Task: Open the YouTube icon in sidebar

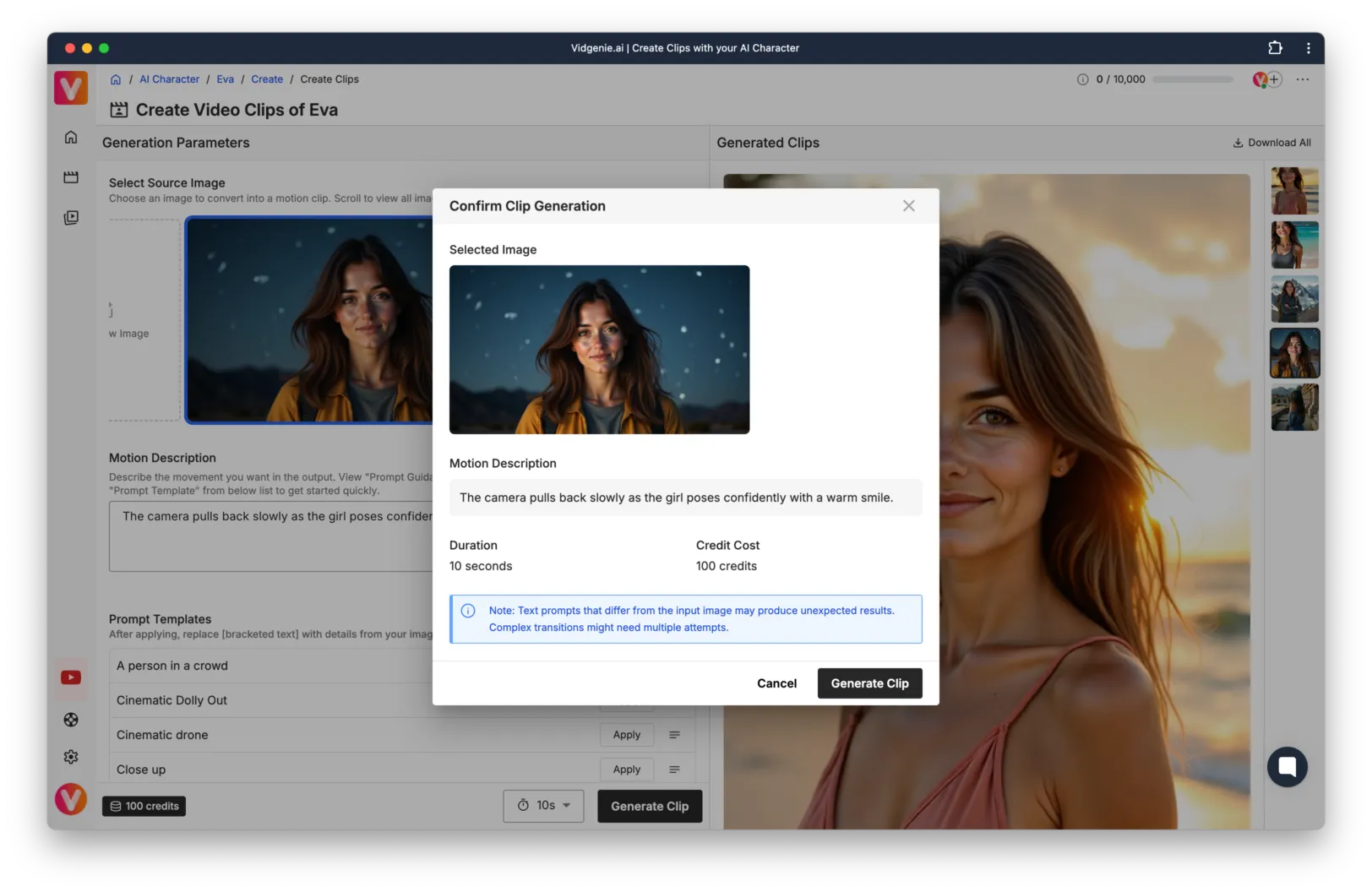Action: pos(71,677)
